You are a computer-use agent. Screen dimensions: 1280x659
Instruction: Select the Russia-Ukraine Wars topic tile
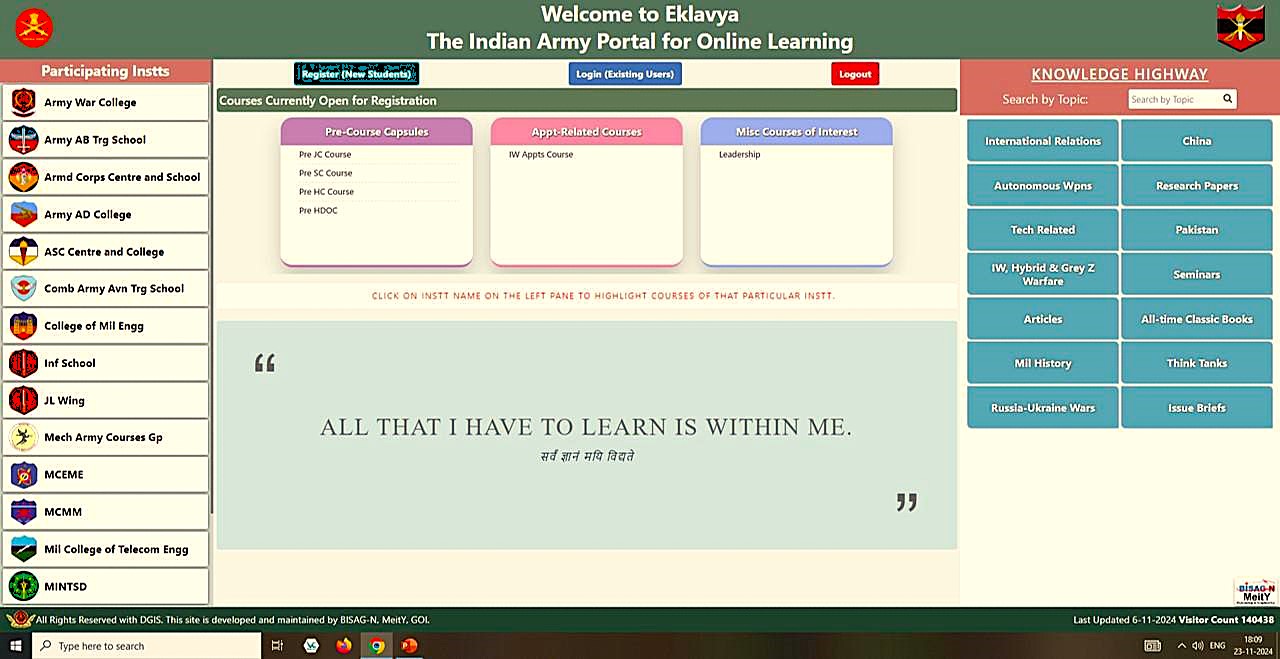point(1043,408)
